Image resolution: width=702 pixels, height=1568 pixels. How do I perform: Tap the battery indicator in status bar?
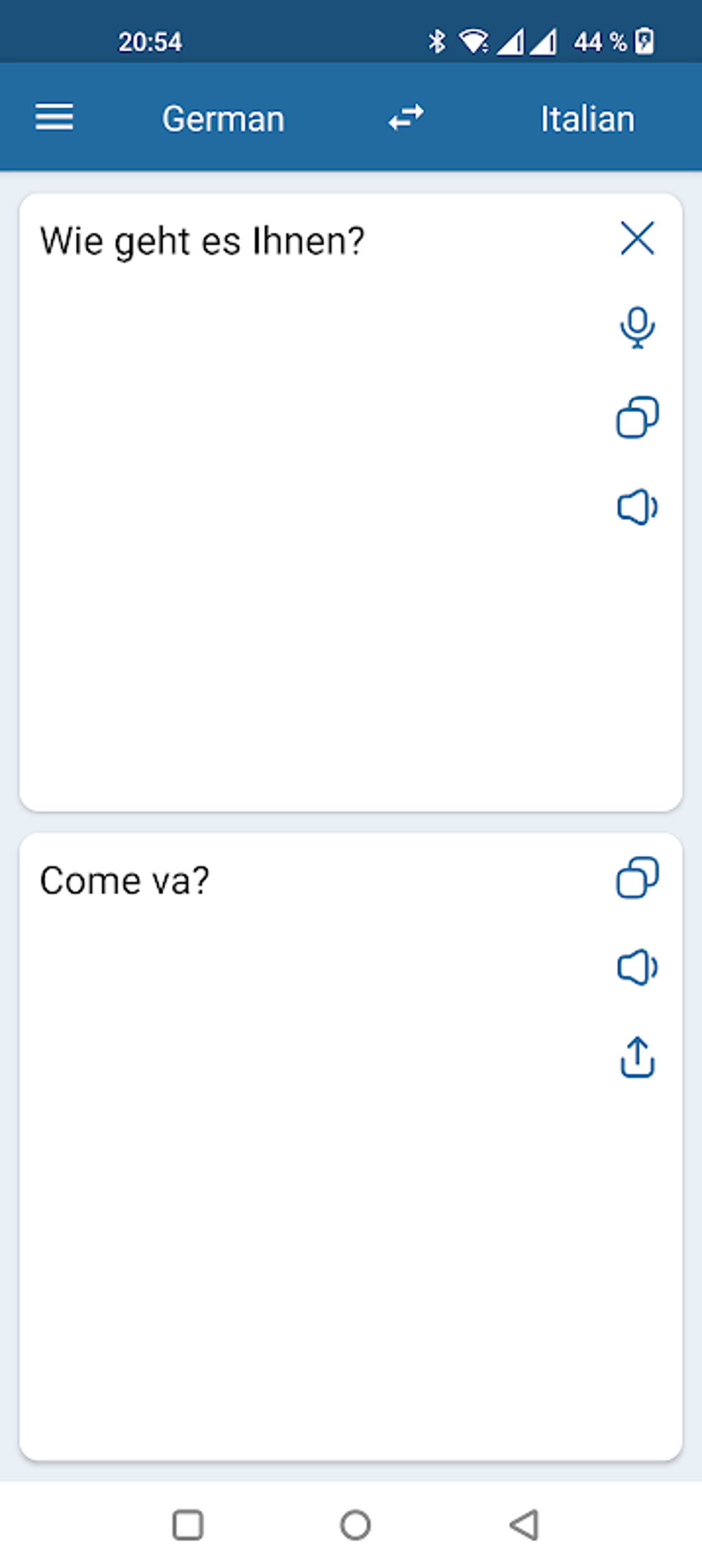pos(644,41)
